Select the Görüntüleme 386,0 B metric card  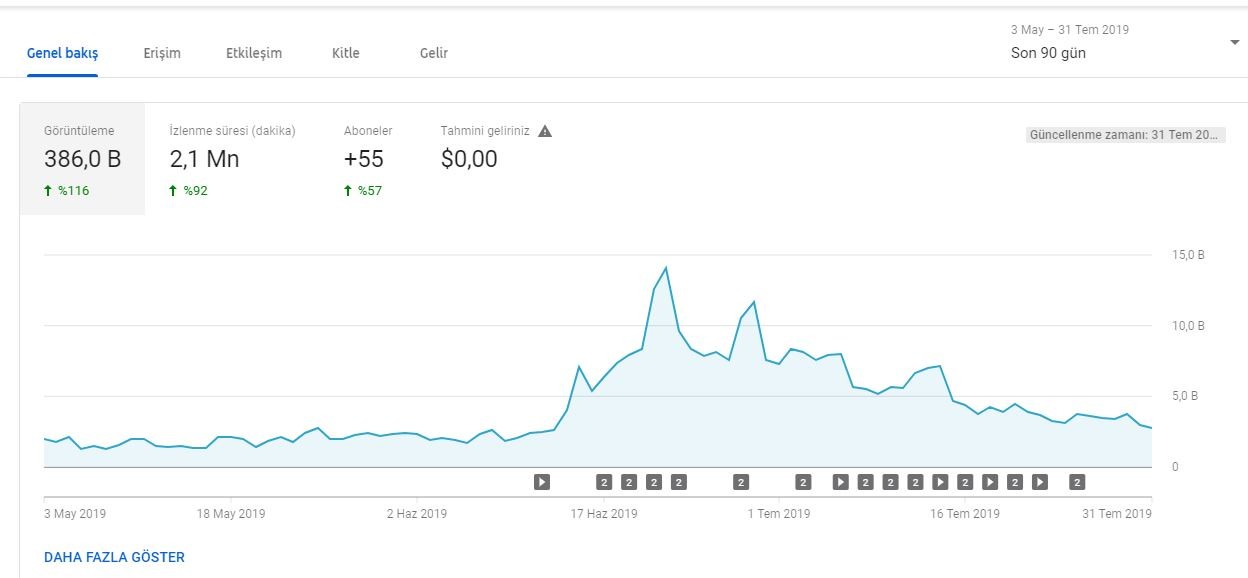(82, 159)
